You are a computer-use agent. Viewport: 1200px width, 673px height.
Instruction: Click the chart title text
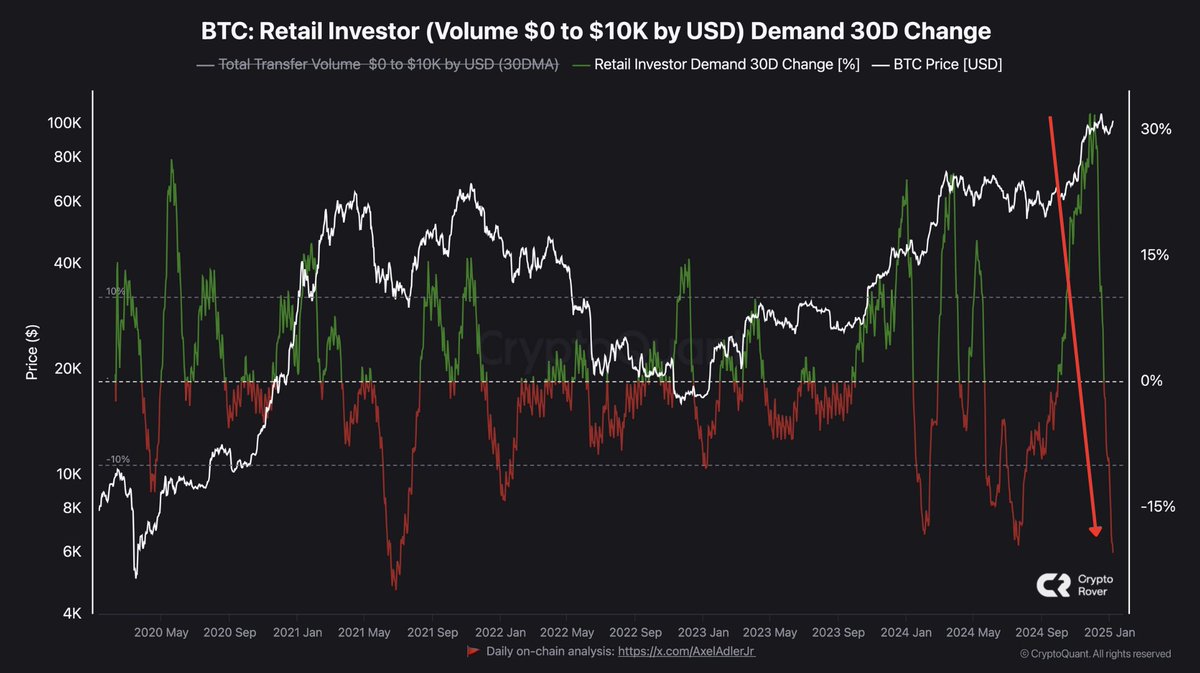coord(596,31)
